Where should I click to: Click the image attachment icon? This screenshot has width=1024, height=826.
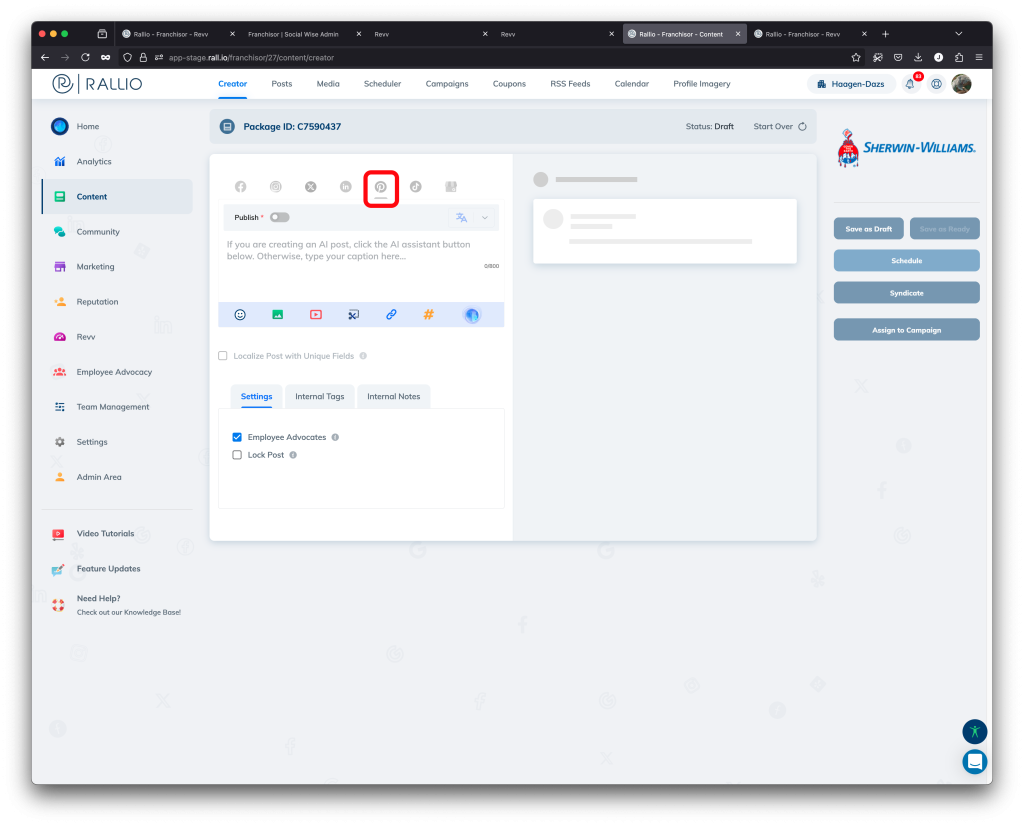[x=277, y=314]
